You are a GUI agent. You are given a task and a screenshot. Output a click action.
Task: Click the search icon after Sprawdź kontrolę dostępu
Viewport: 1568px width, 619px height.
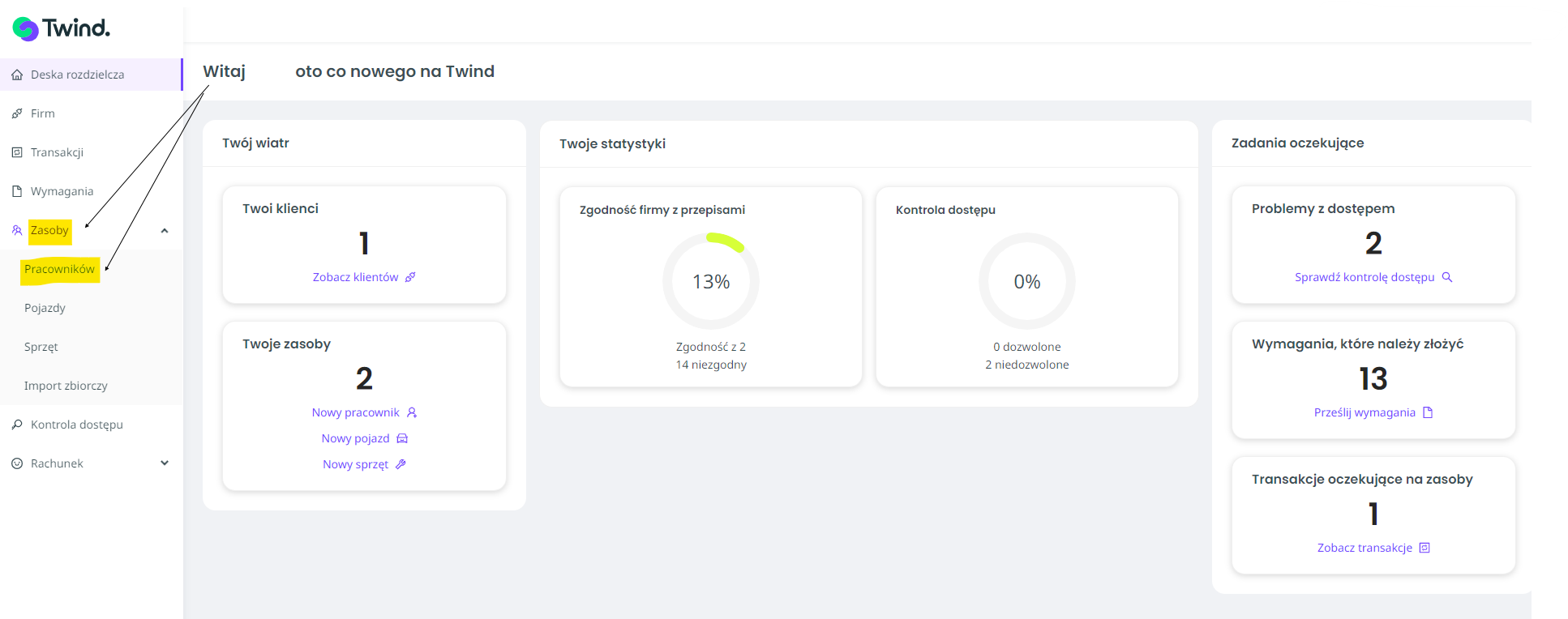(x=1447, y=277)
